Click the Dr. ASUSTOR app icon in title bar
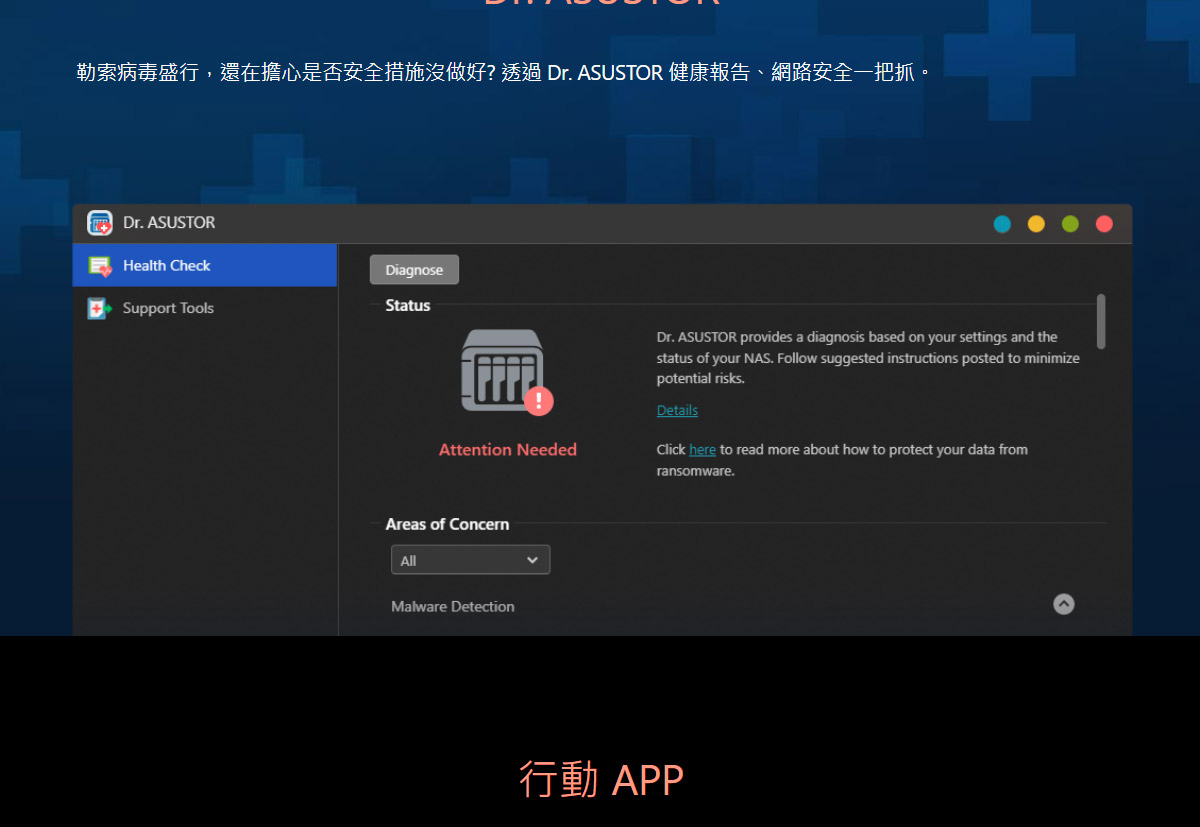1200x827 pixels. 99,223
